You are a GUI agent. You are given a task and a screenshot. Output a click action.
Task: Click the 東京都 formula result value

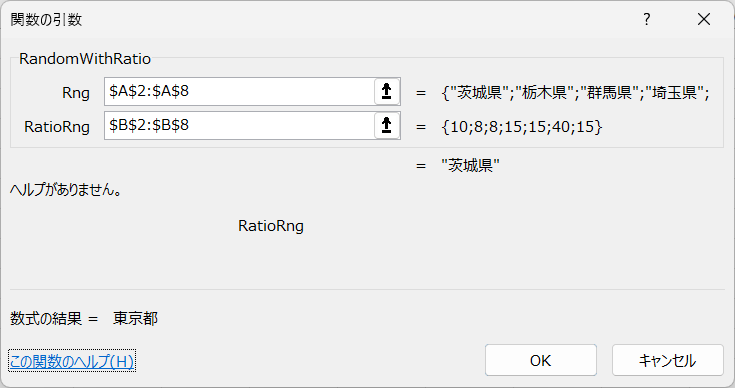[x=135, y=319]
